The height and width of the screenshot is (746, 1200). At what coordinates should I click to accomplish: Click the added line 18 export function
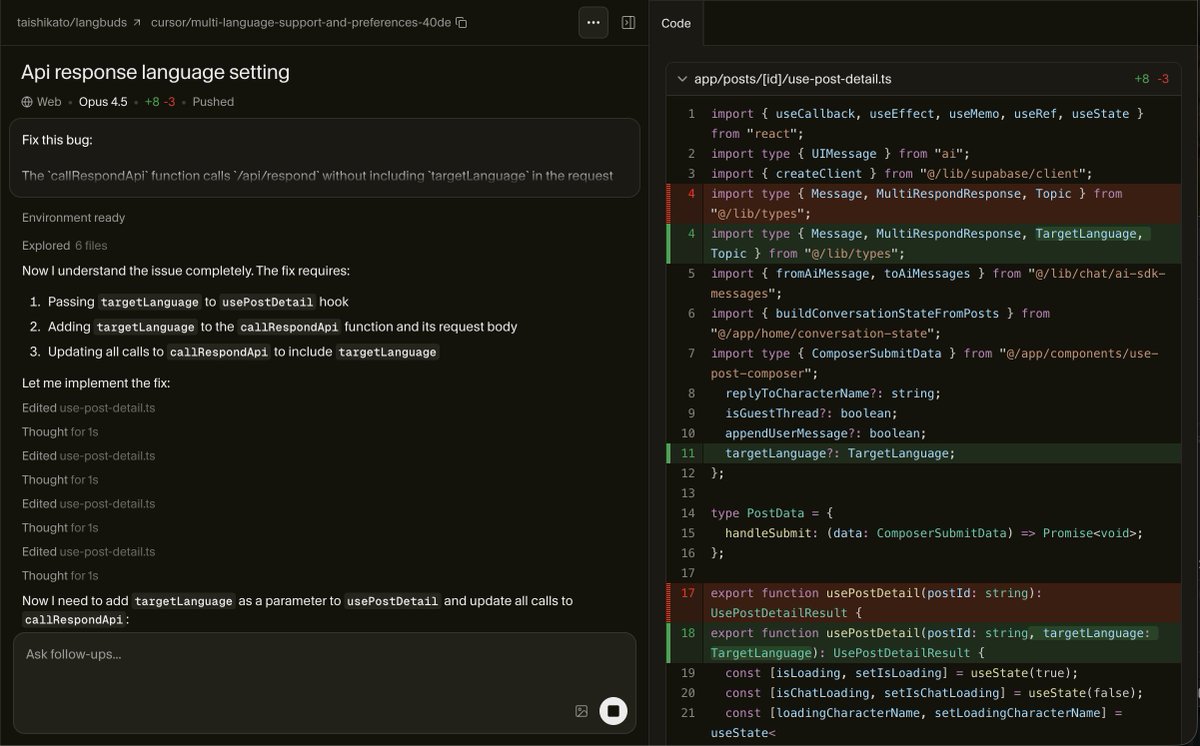pos(924,643)
